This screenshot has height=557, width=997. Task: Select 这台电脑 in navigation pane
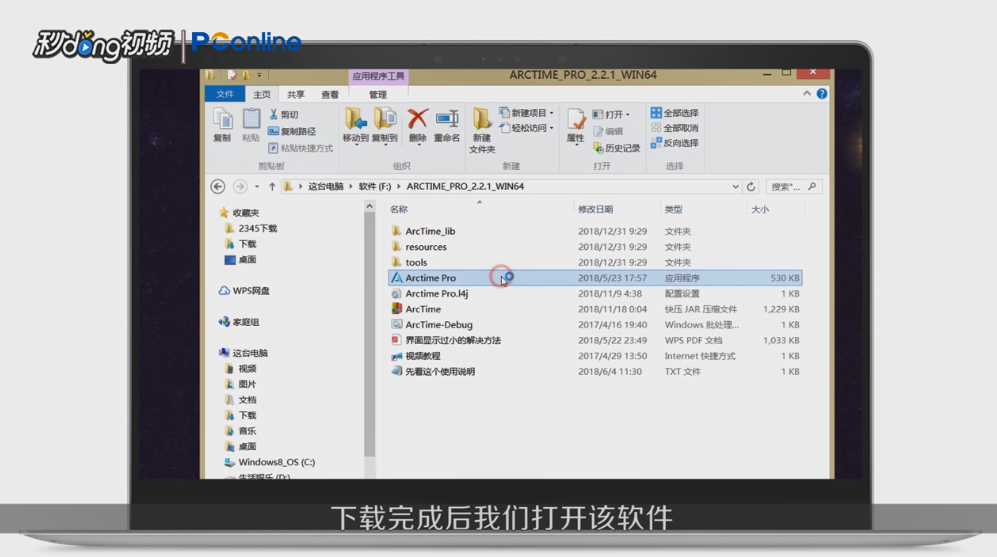coord(244,353)
